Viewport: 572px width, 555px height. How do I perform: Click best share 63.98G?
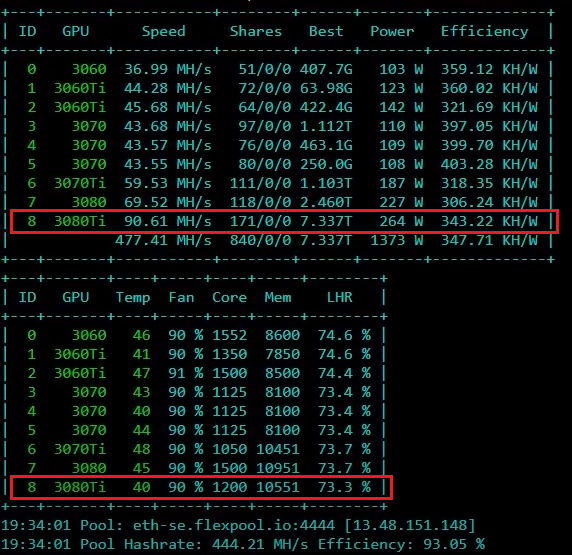pos(326,88)
